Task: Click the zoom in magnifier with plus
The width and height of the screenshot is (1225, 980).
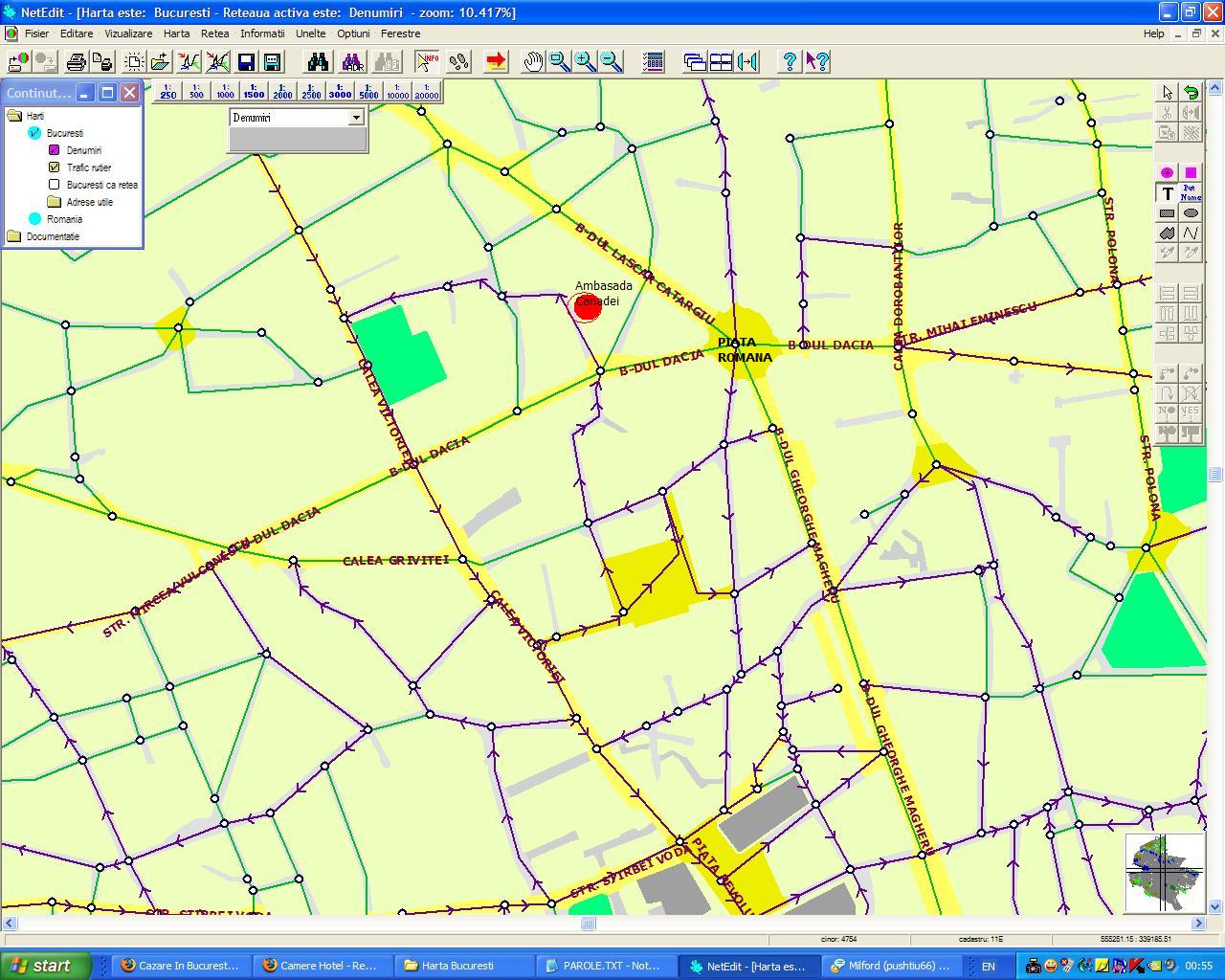Action: click(x=585, y=62)
